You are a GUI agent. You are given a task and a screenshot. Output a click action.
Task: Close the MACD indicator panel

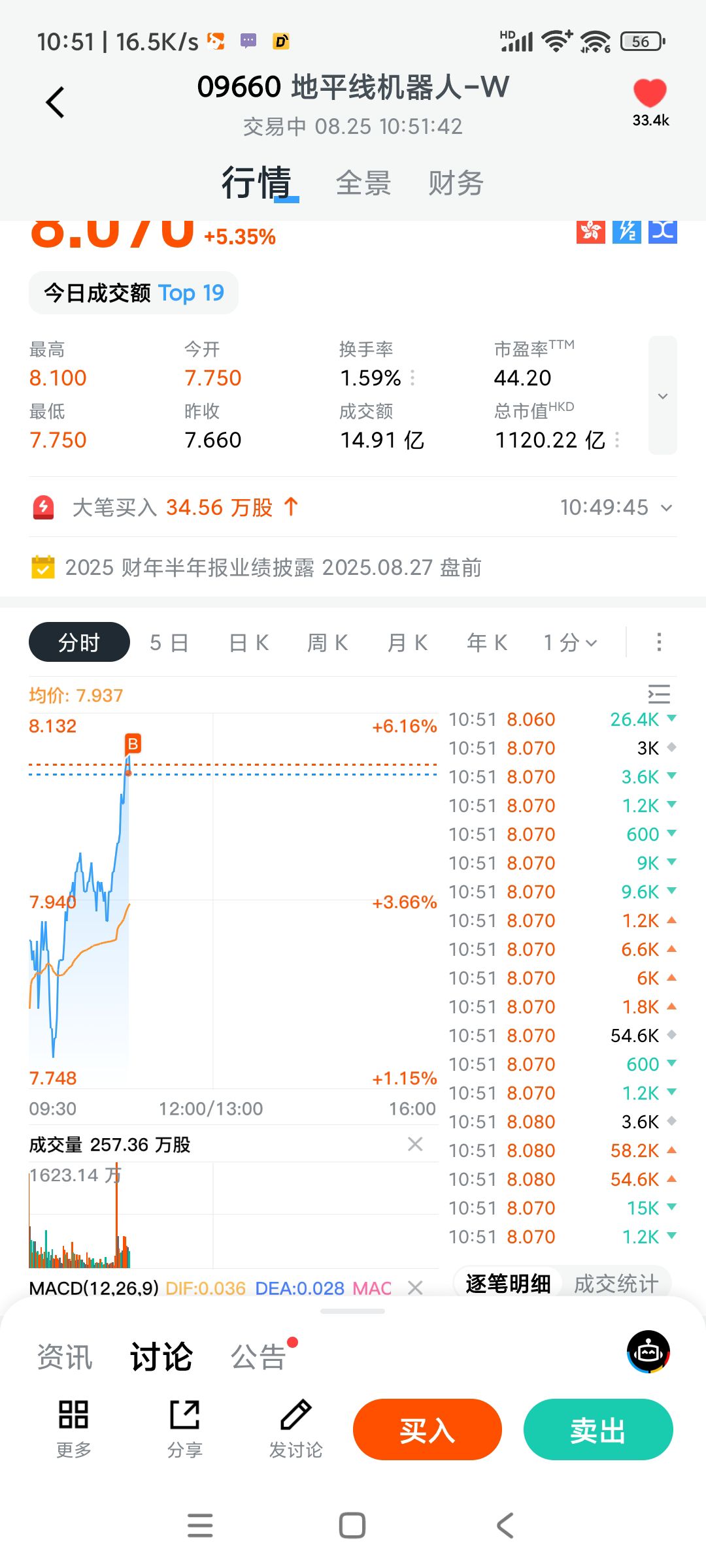[x=415, y=1288]
